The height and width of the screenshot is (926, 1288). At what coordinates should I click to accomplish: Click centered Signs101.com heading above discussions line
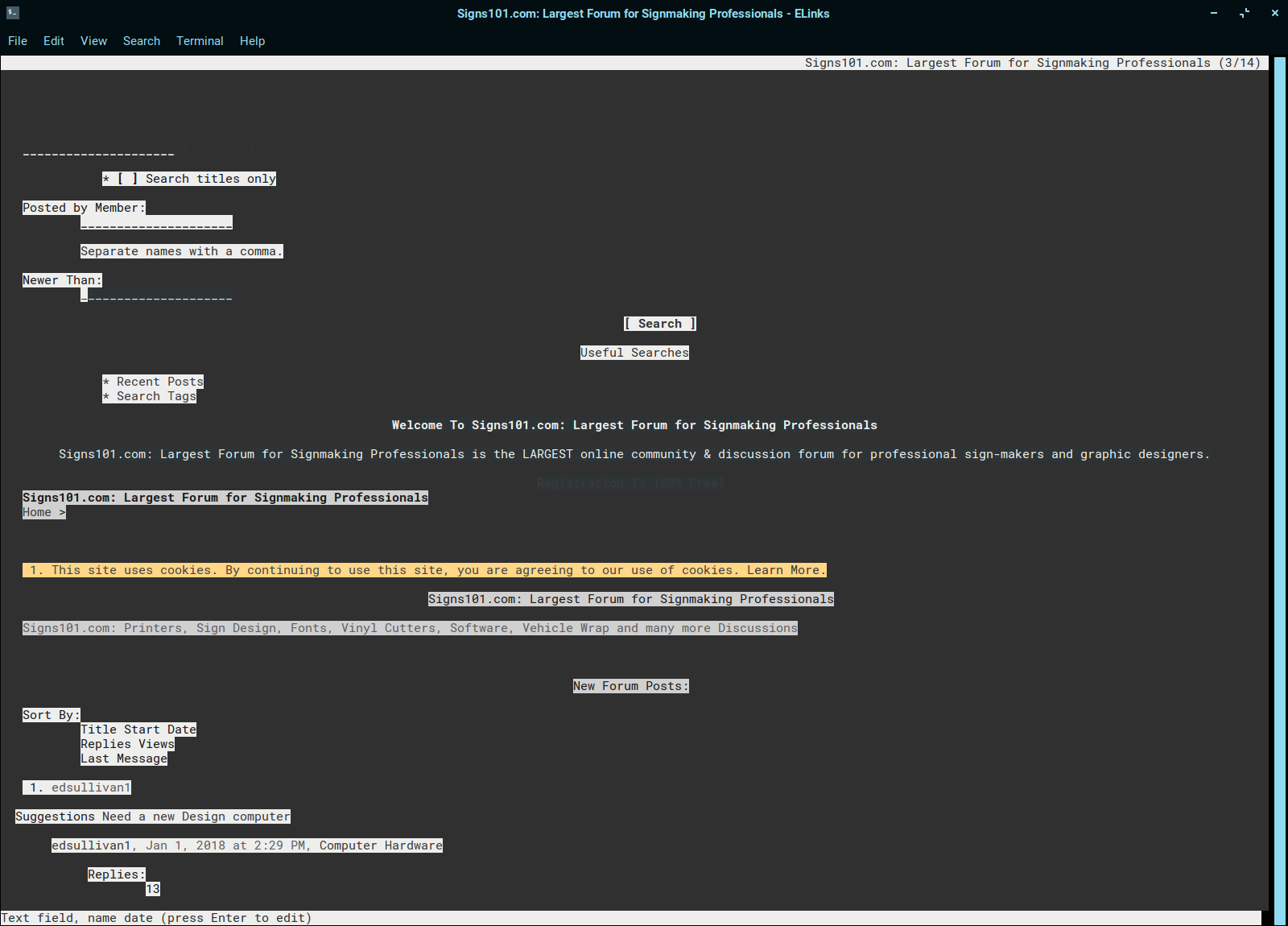pyautogui.click(x=631, y=599)
